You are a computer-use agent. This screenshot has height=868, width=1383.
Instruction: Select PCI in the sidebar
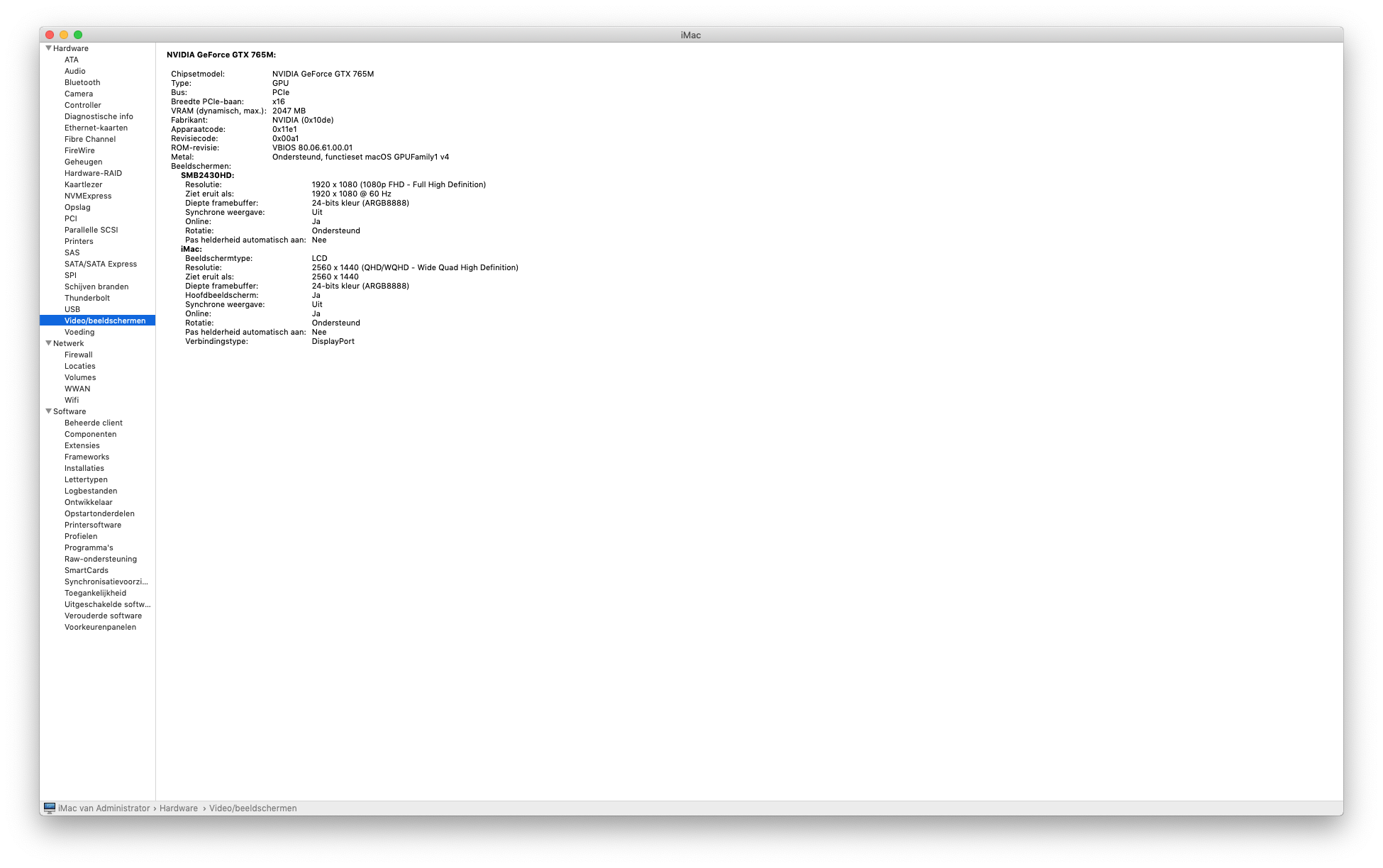click(71, 218)
